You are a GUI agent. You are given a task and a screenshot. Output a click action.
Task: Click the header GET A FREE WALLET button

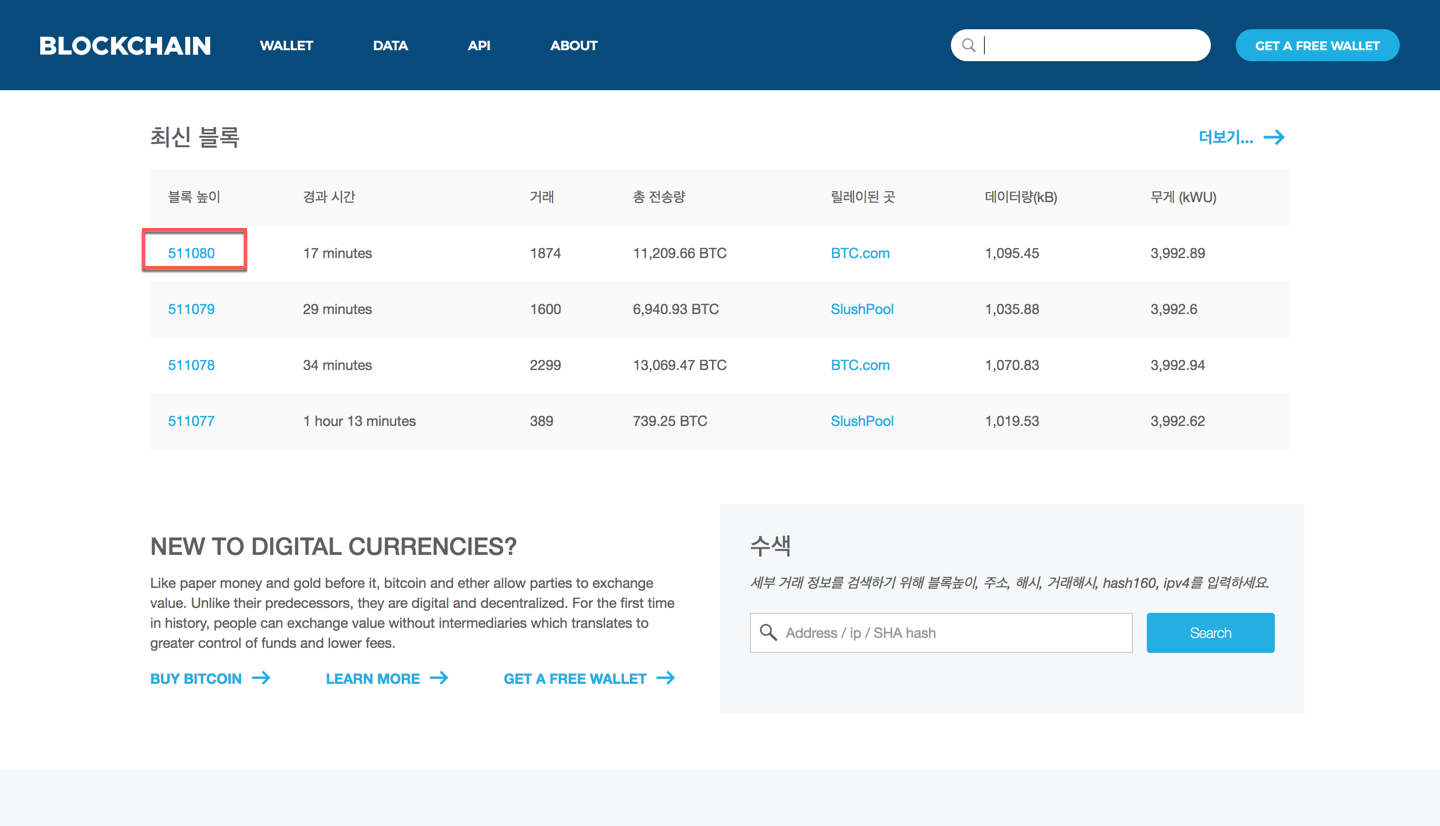[x=1317, y=45]
